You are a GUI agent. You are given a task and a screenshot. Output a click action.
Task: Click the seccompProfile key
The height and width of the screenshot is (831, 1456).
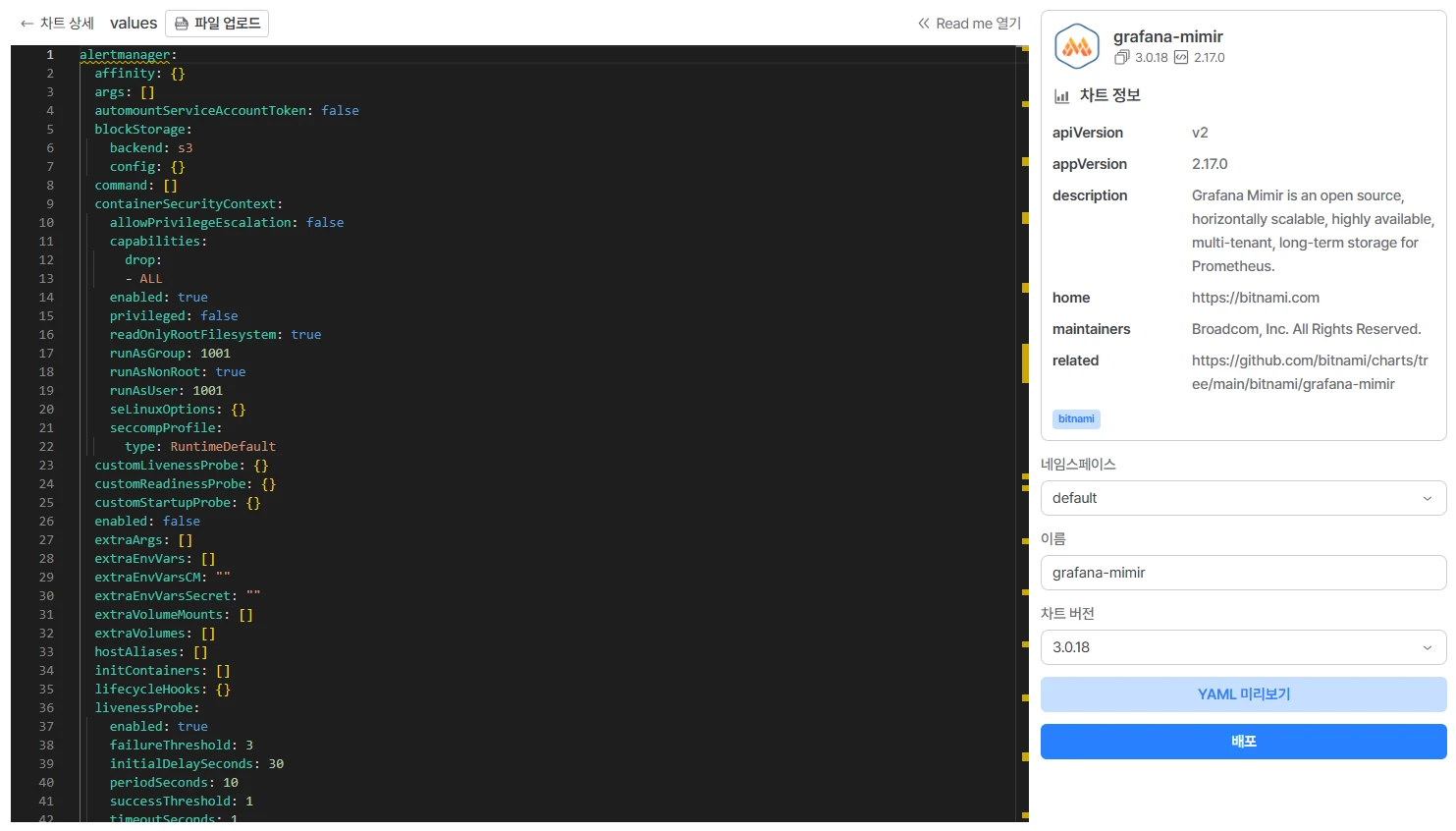pyautogui.click(x=162, y=428)
